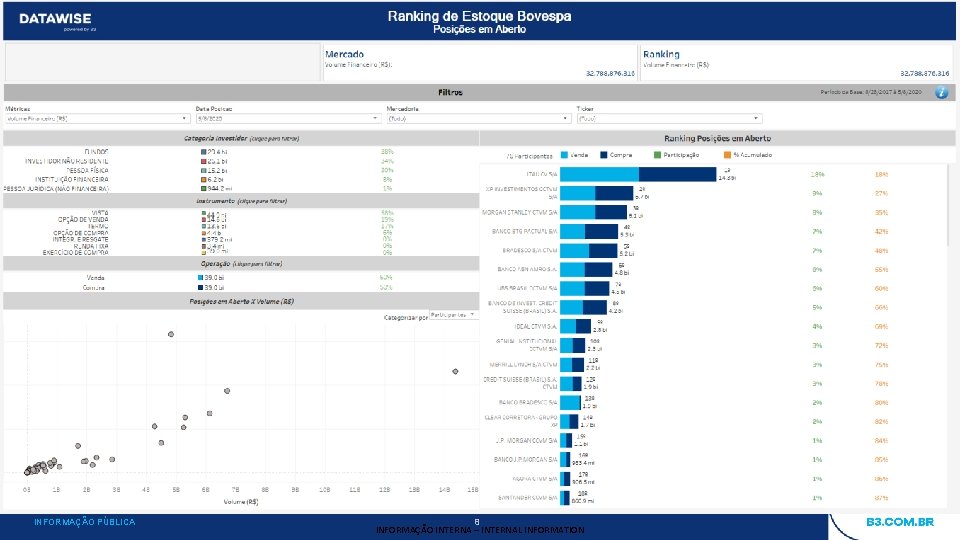Click the topmost scatter plot point
The image size is (960, 540).
pyautogui.click(x=171, y=334)
